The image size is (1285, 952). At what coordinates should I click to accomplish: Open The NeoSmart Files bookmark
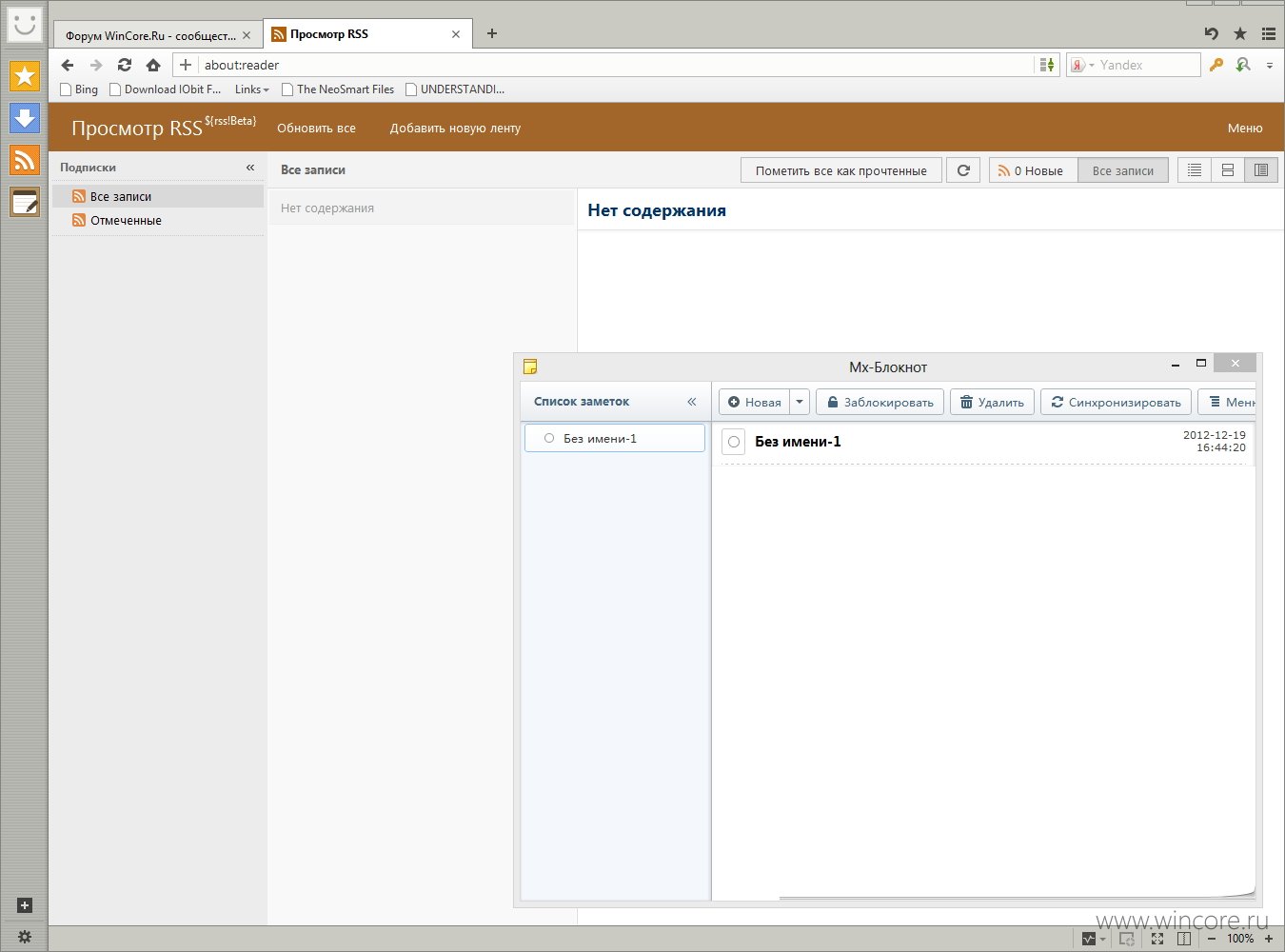coord(338,89)
